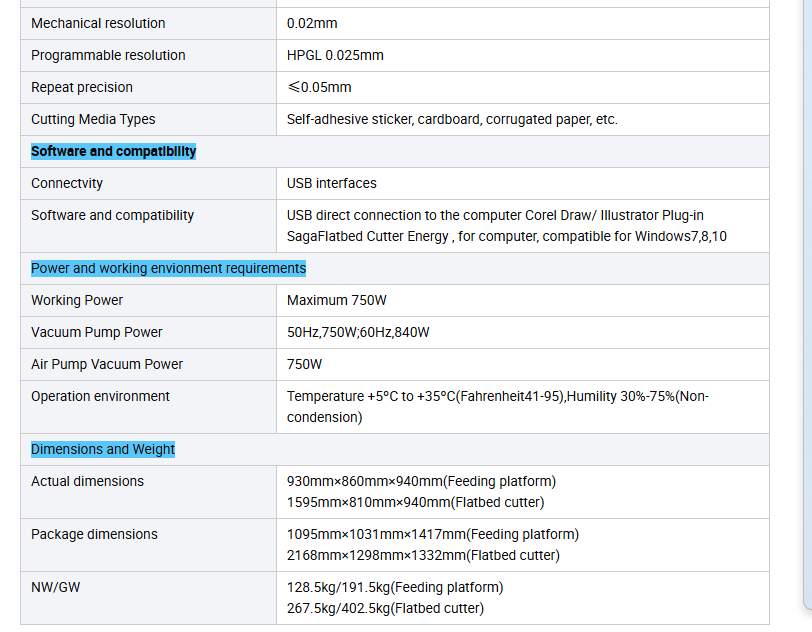Screen dimensions: 812x632
Task: Click the highlighted 'Software and compatibility' heading
Action: click(113, 151)
